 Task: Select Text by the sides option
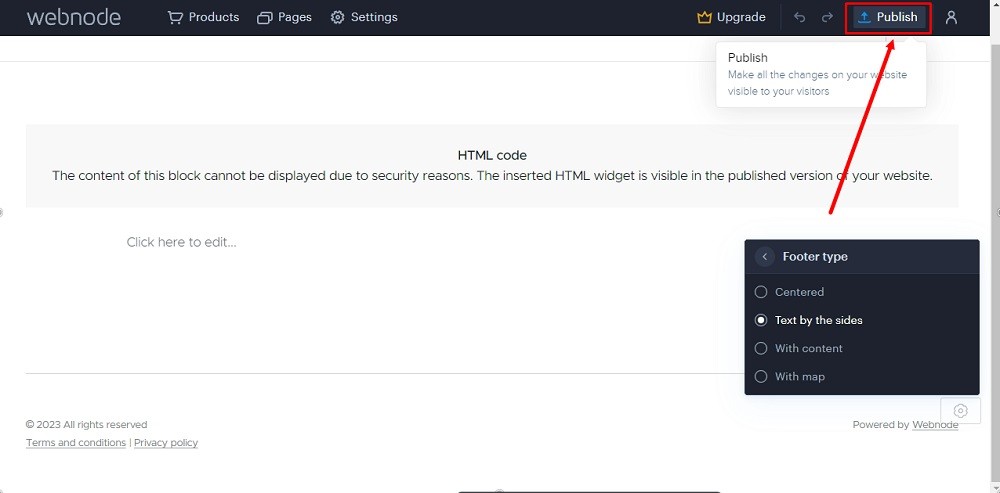point(809,320)
